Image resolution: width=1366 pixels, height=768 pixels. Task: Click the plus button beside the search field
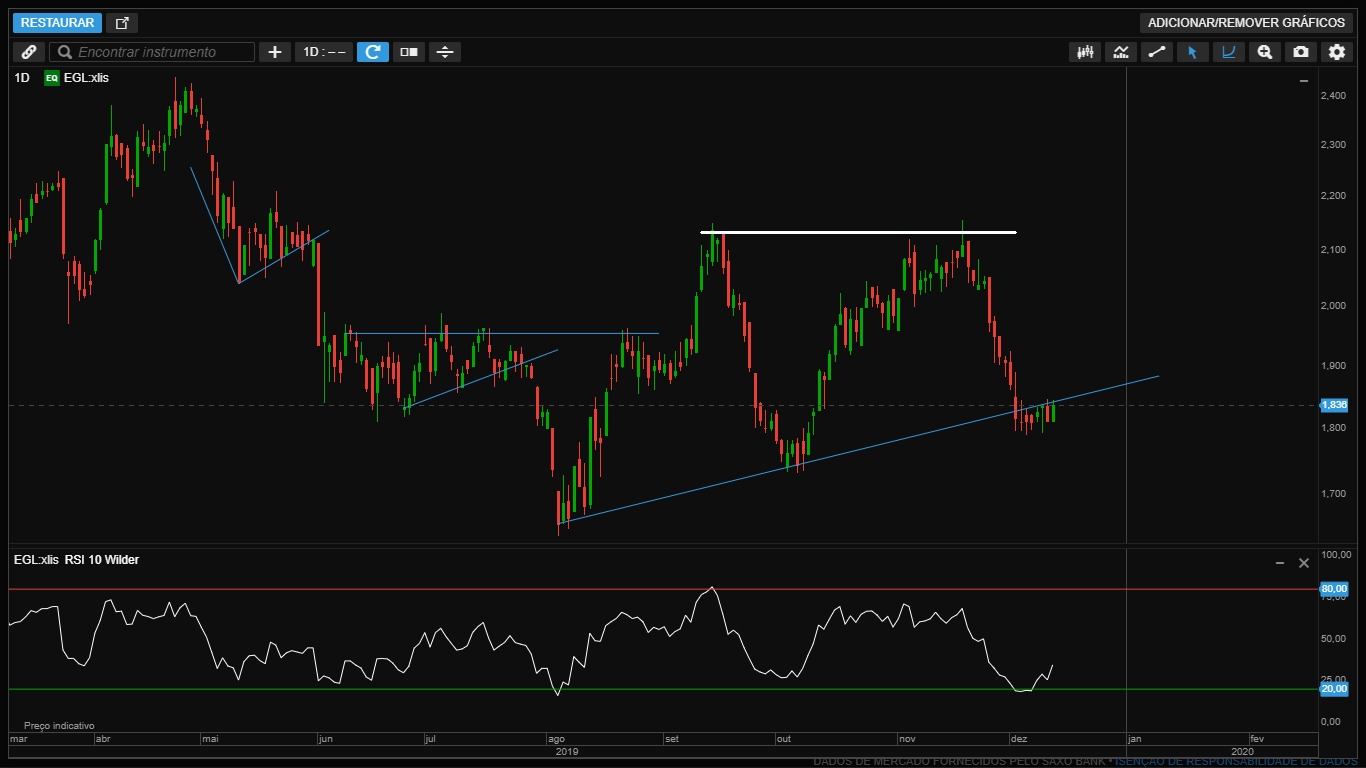(274, 52)
